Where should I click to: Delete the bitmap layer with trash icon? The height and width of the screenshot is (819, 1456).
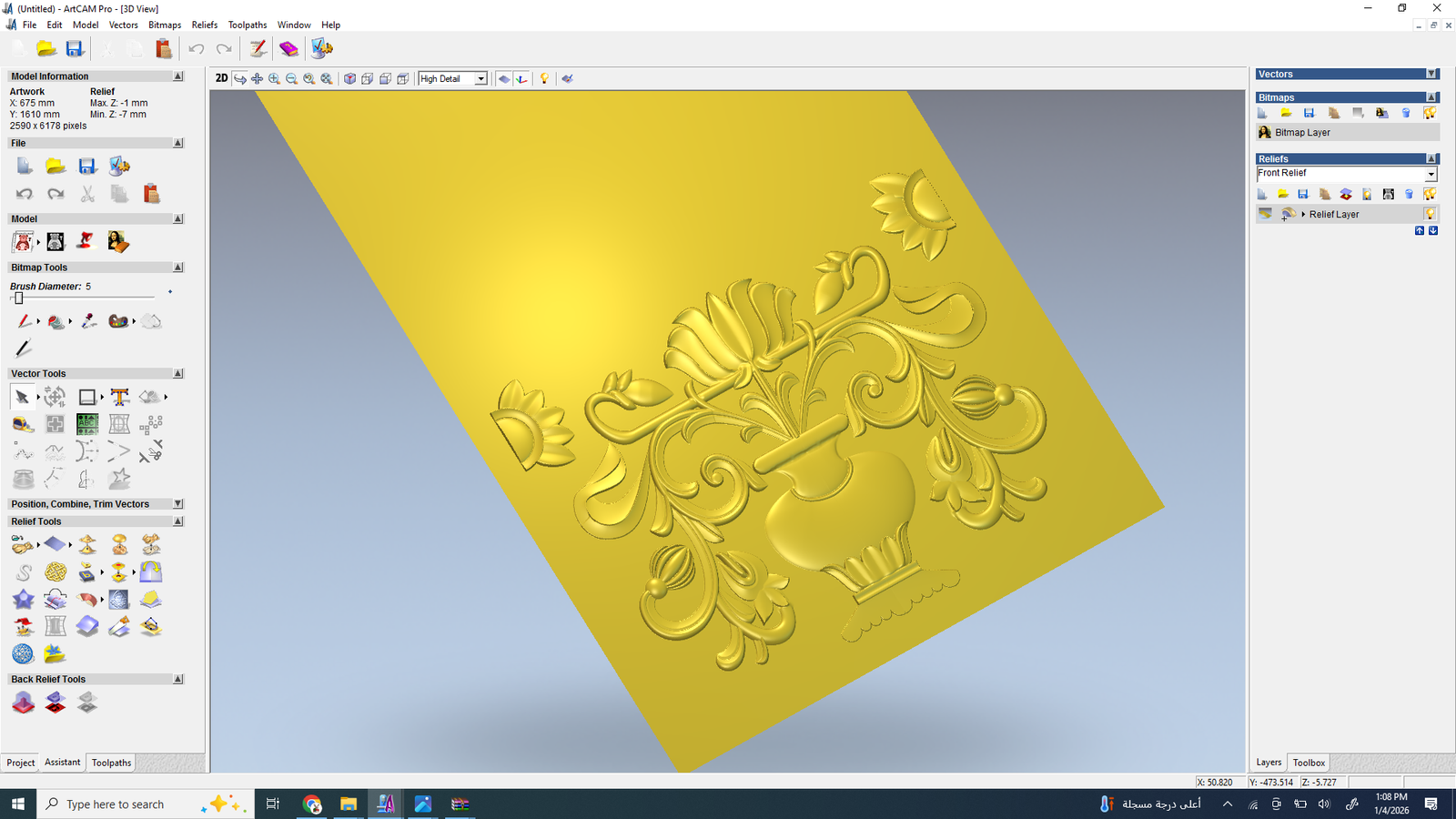[1406, 113]
